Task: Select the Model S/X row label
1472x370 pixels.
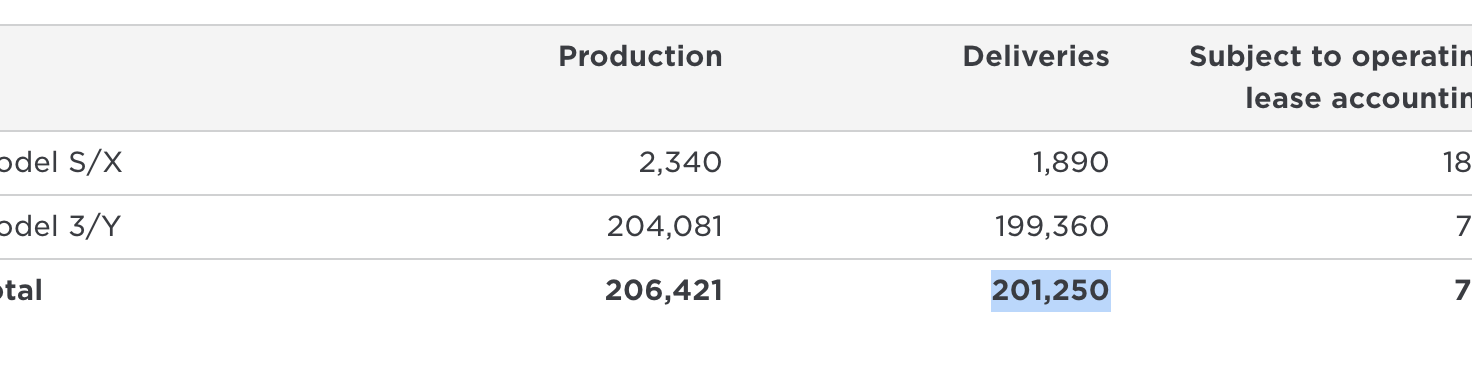Action: pyautogui.click(x=61, y=163)
